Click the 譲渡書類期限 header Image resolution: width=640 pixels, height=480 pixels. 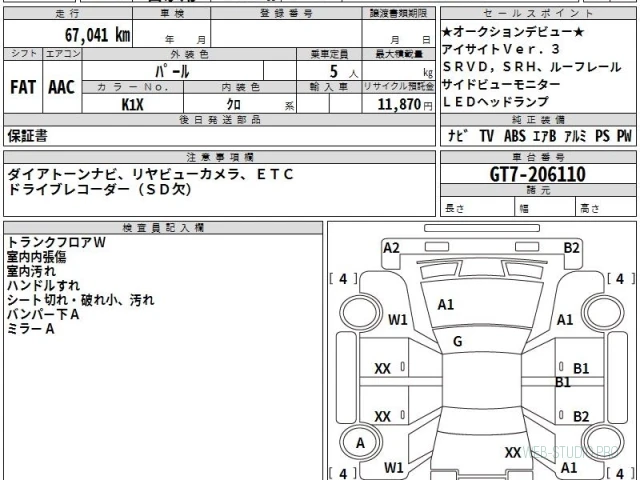[x=398, y=13]
